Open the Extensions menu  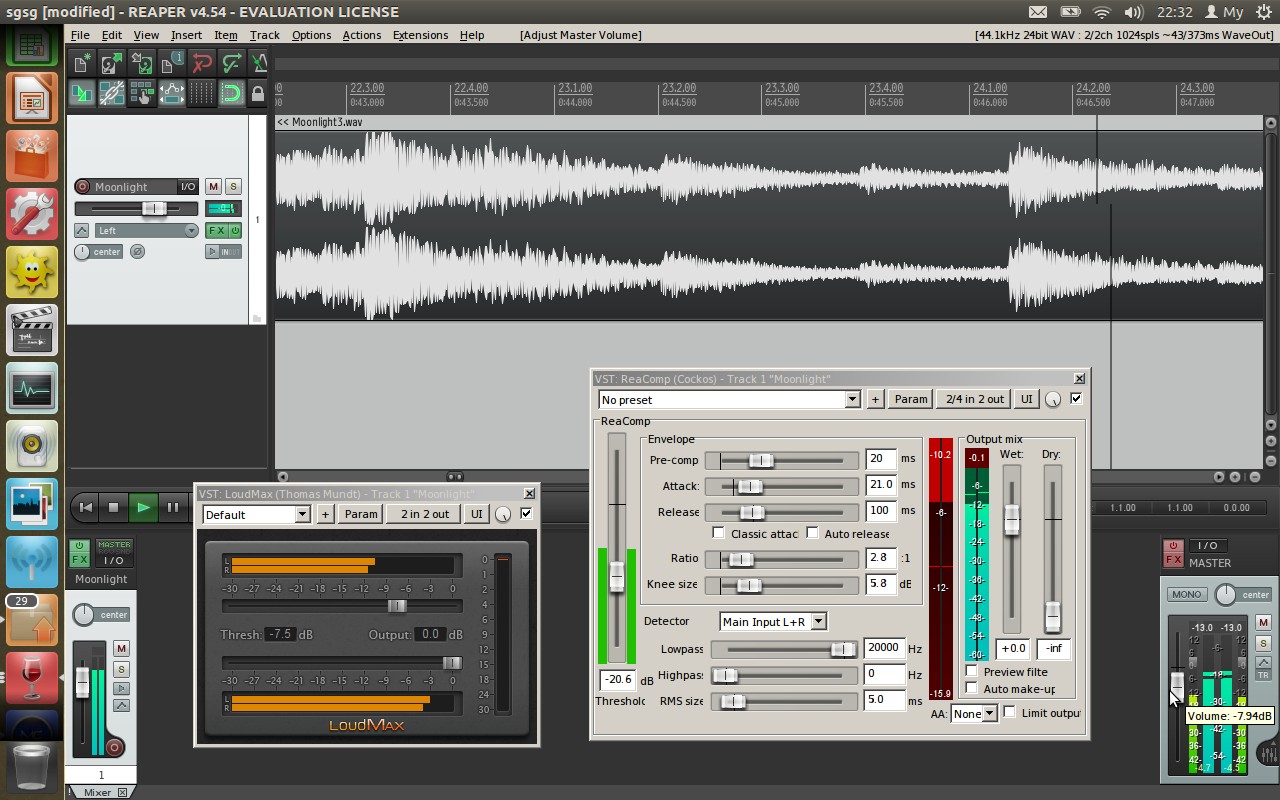[420, 35]
